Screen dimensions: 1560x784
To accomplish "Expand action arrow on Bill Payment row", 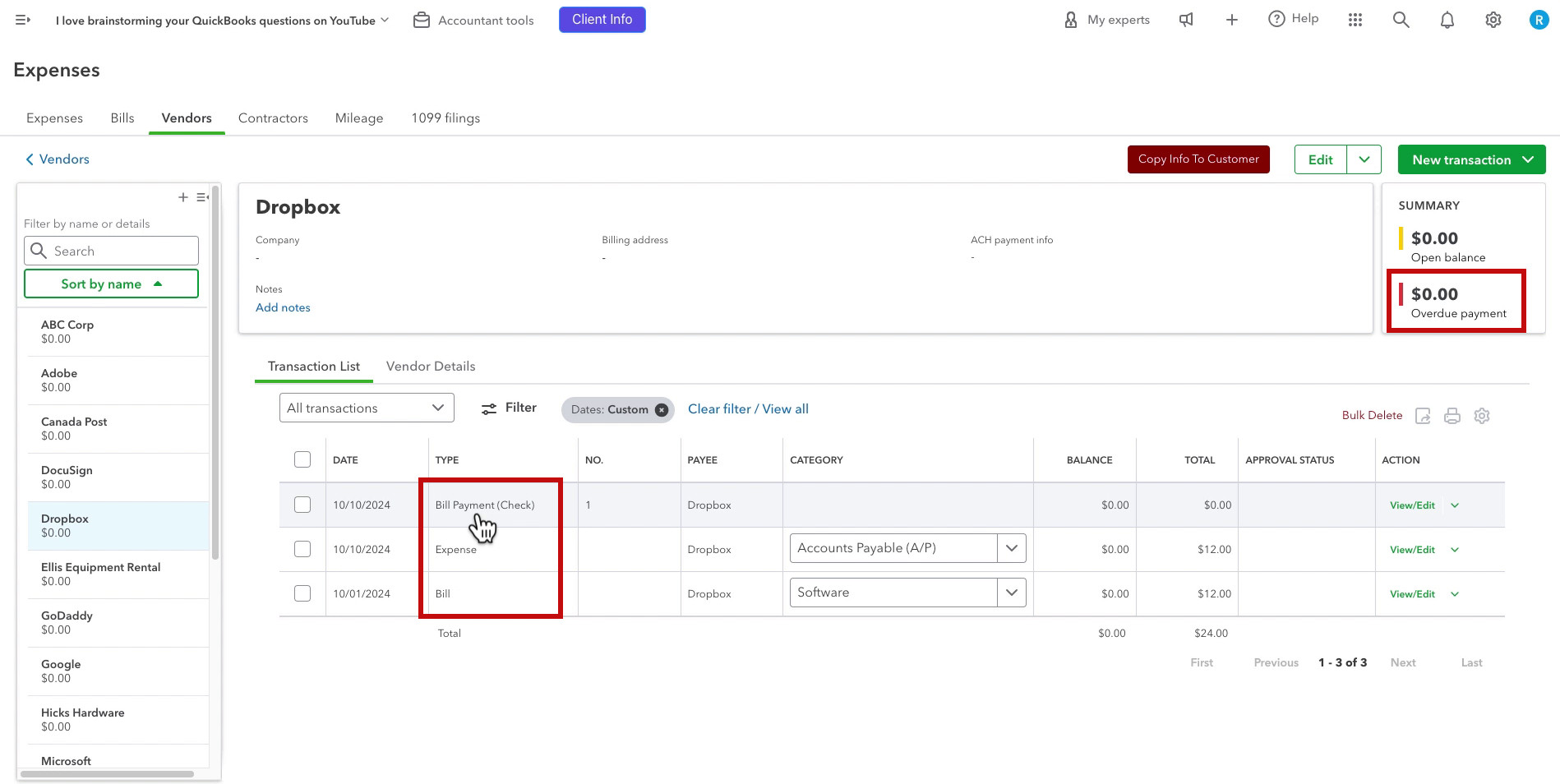I will [x=1455, y=505].
